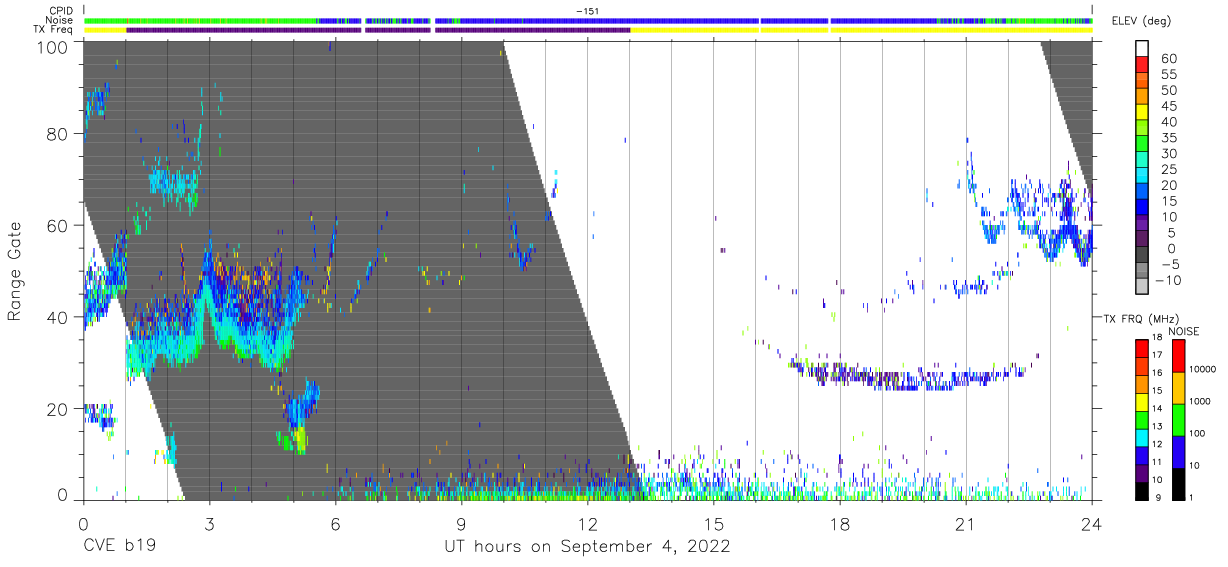
Task: Select the yellow ELEV swatch between 45 and 40
Action: [x=1142, y=113]
